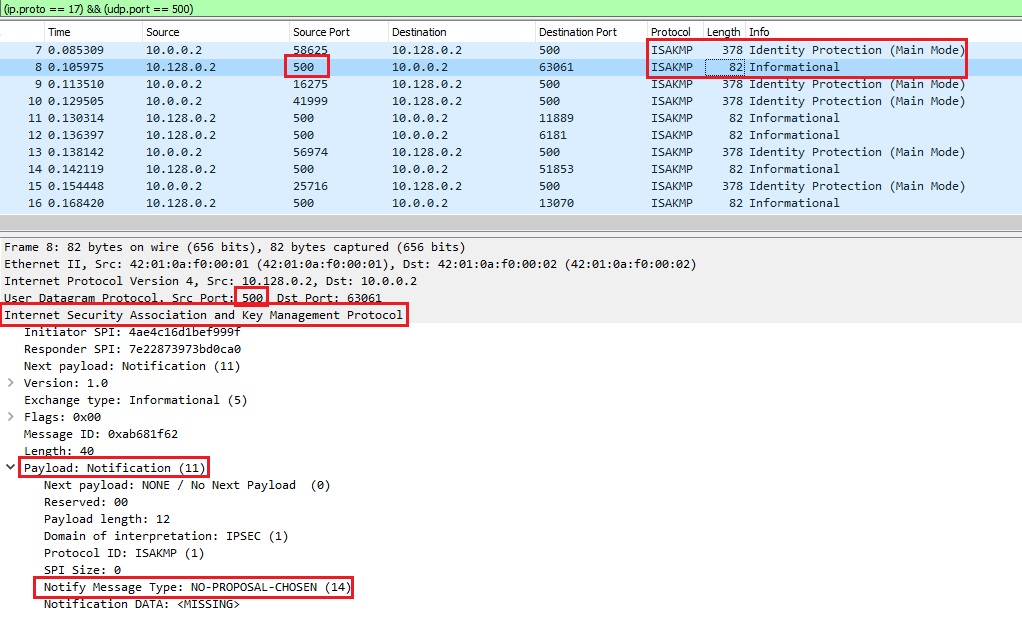Select the Message ID: 0xab681f62 field
1022x624 pixels.
click(100, 434)
